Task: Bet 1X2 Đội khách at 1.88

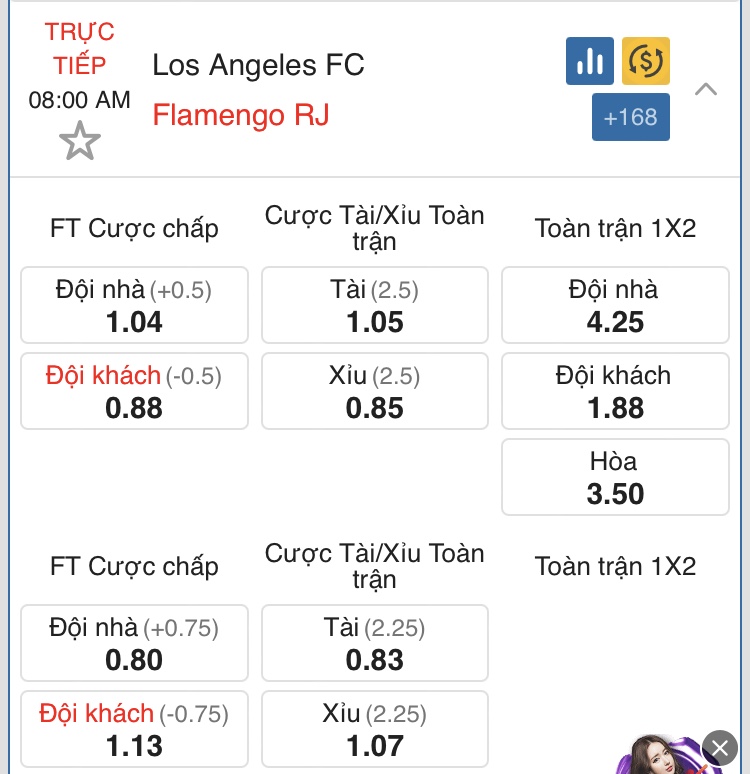Action: pyautogui.click(x=615, y=391)
